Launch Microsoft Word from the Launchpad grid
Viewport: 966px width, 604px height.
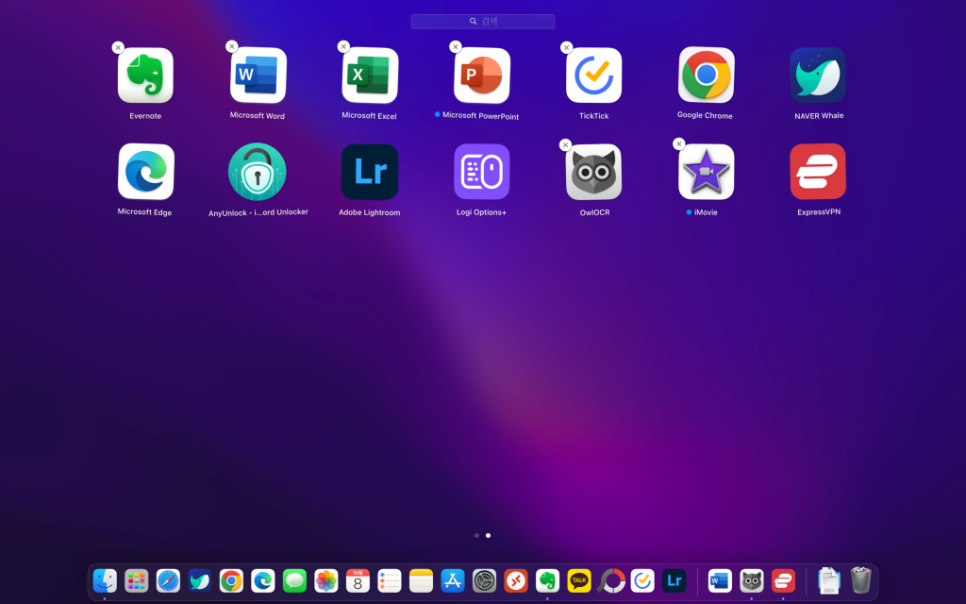pos(258,75)
